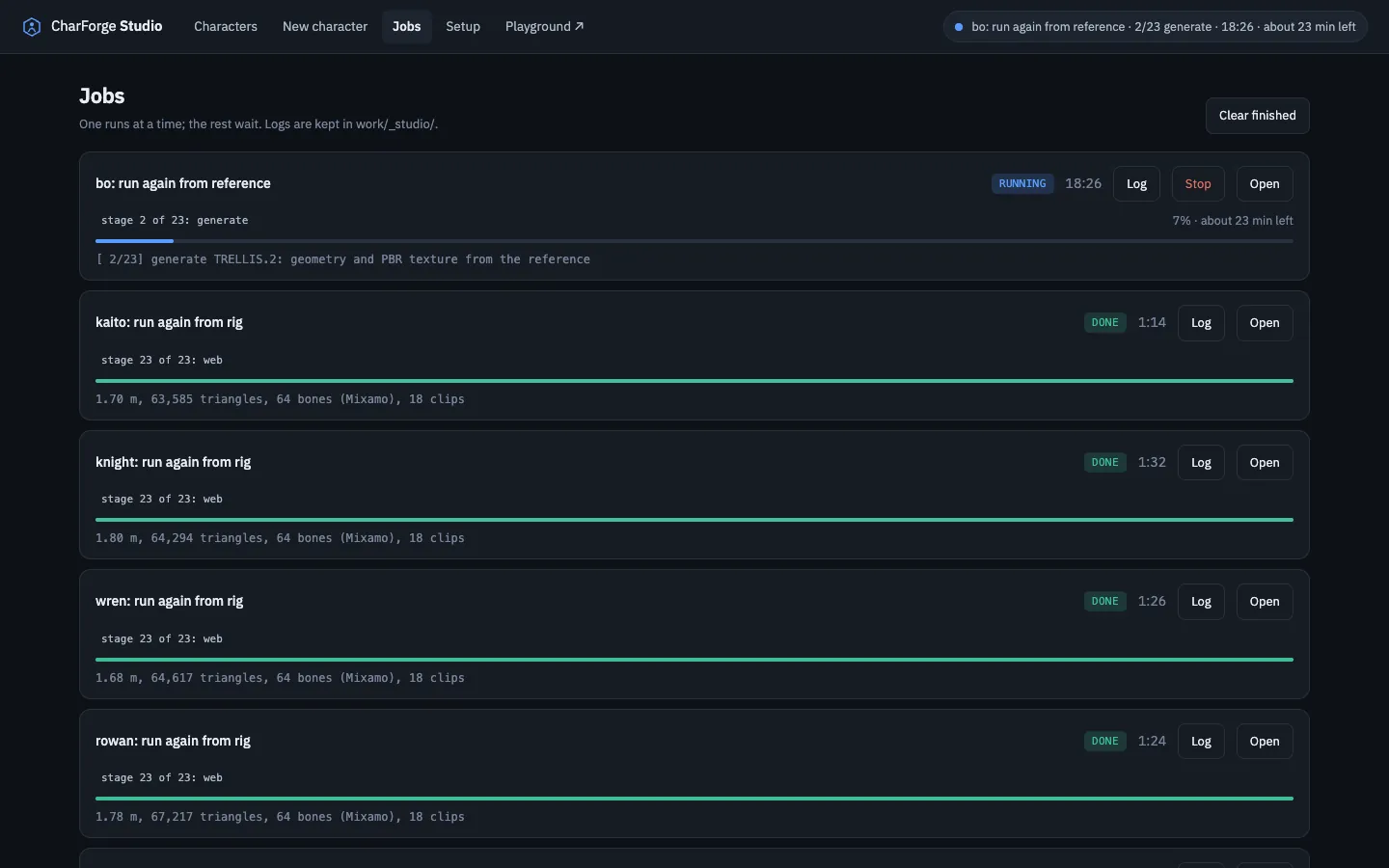This screenshot has width=1389, height=868.
Task: View log for bo job
Action: pos(1136,184)
